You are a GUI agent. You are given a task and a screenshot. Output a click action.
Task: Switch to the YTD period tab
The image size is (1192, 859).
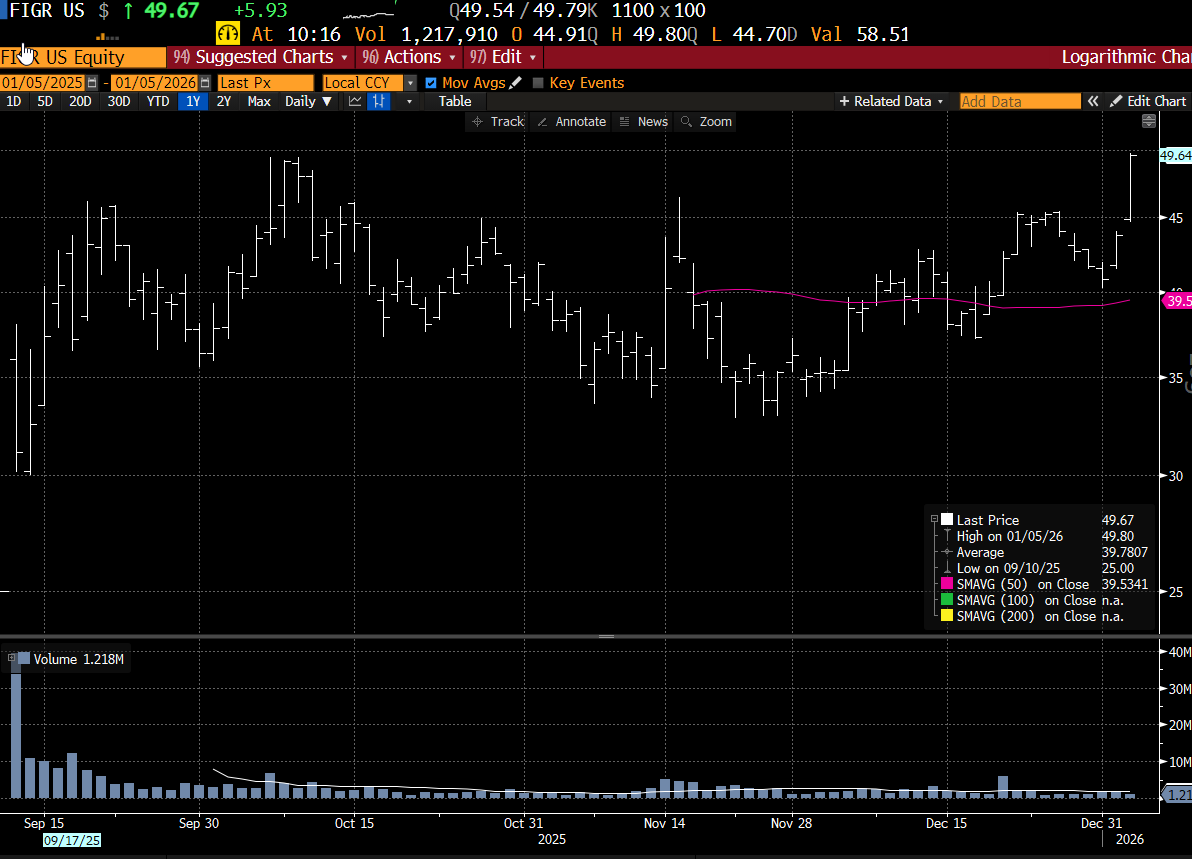157,101
